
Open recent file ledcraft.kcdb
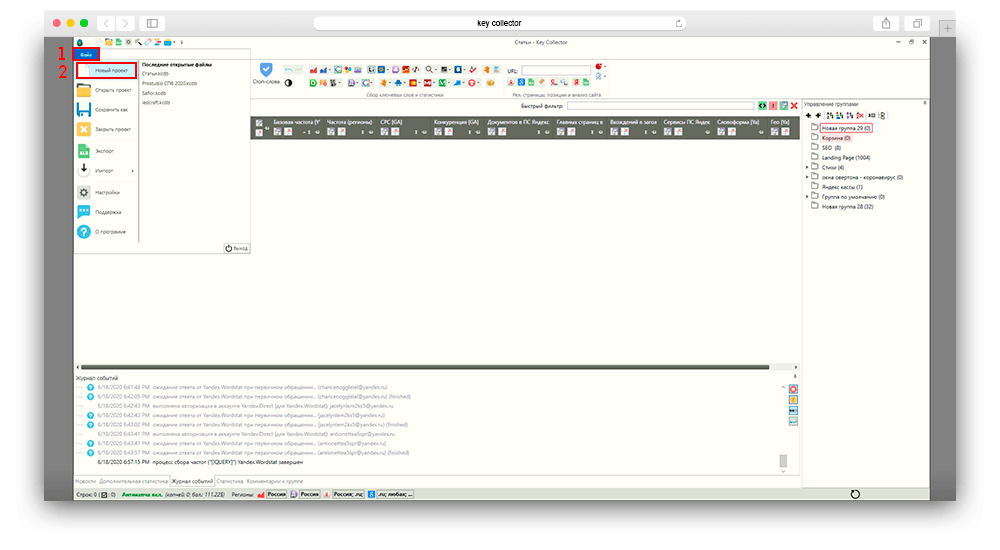(x=156, y=103)
